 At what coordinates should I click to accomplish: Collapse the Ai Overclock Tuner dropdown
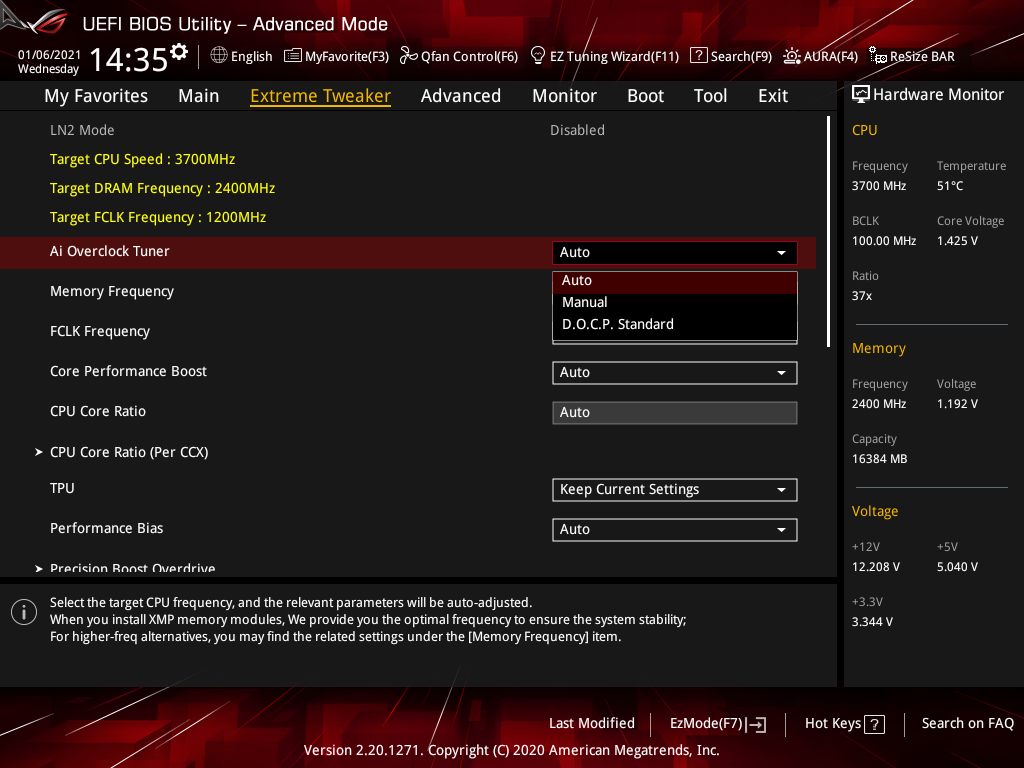[675, 253]
